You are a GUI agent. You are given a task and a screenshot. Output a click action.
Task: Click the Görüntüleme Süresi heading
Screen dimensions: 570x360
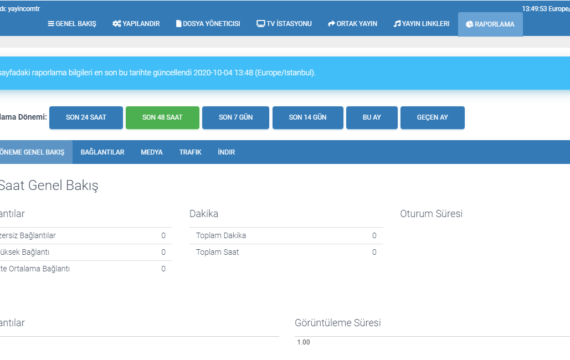pos(338,323)
